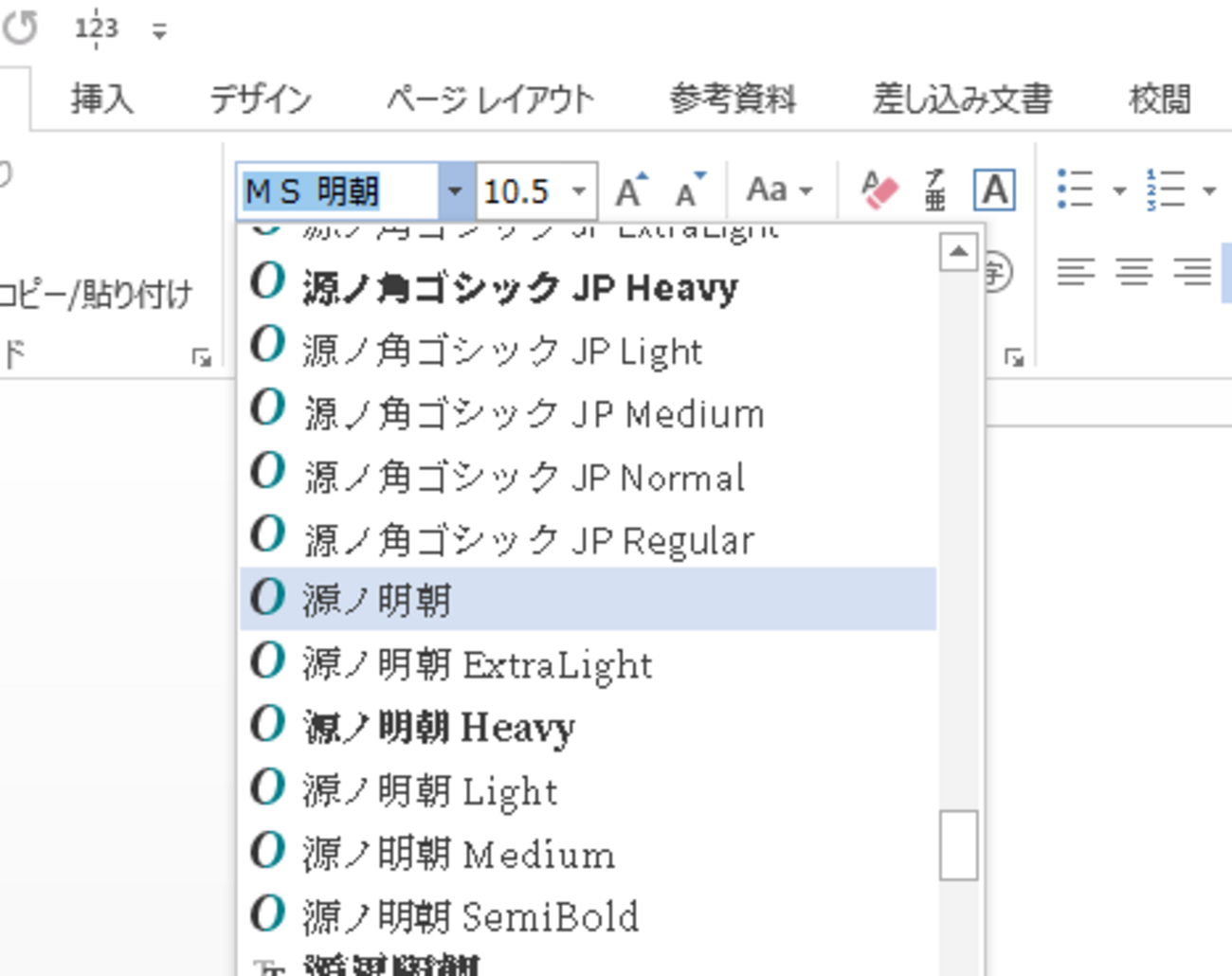Choose 源ノ角ゴシック JP Medium font
This screenshot has height=976, width=1232.
coord(533,414)
